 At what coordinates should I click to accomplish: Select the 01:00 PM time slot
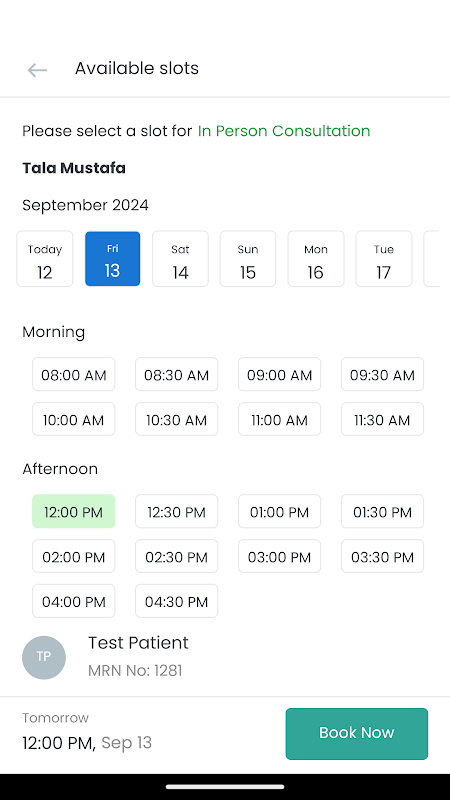(x=280, y=511)
